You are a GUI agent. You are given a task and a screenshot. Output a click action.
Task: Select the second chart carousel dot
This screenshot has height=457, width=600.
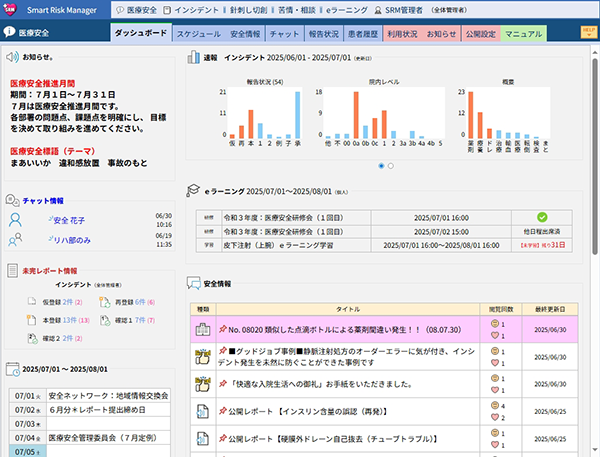(x=390, y=166)
